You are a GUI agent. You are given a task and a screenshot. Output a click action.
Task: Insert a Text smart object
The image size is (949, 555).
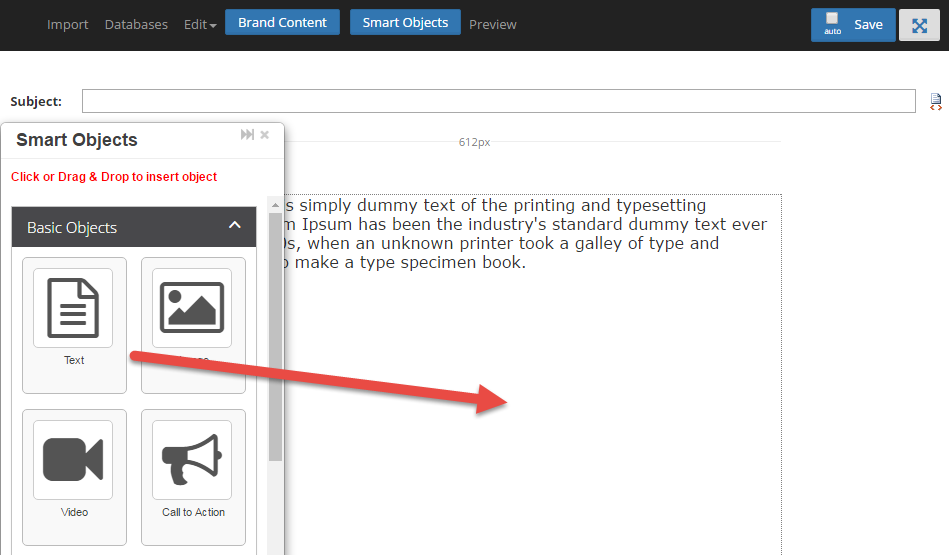pos(74,324)
